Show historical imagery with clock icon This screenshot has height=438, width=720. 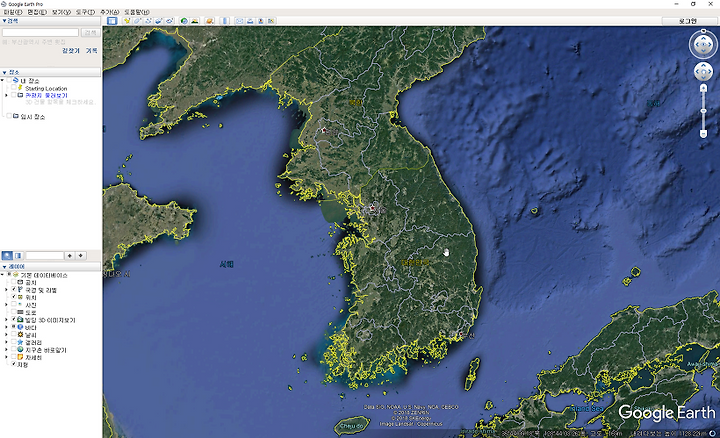[184, 21]
